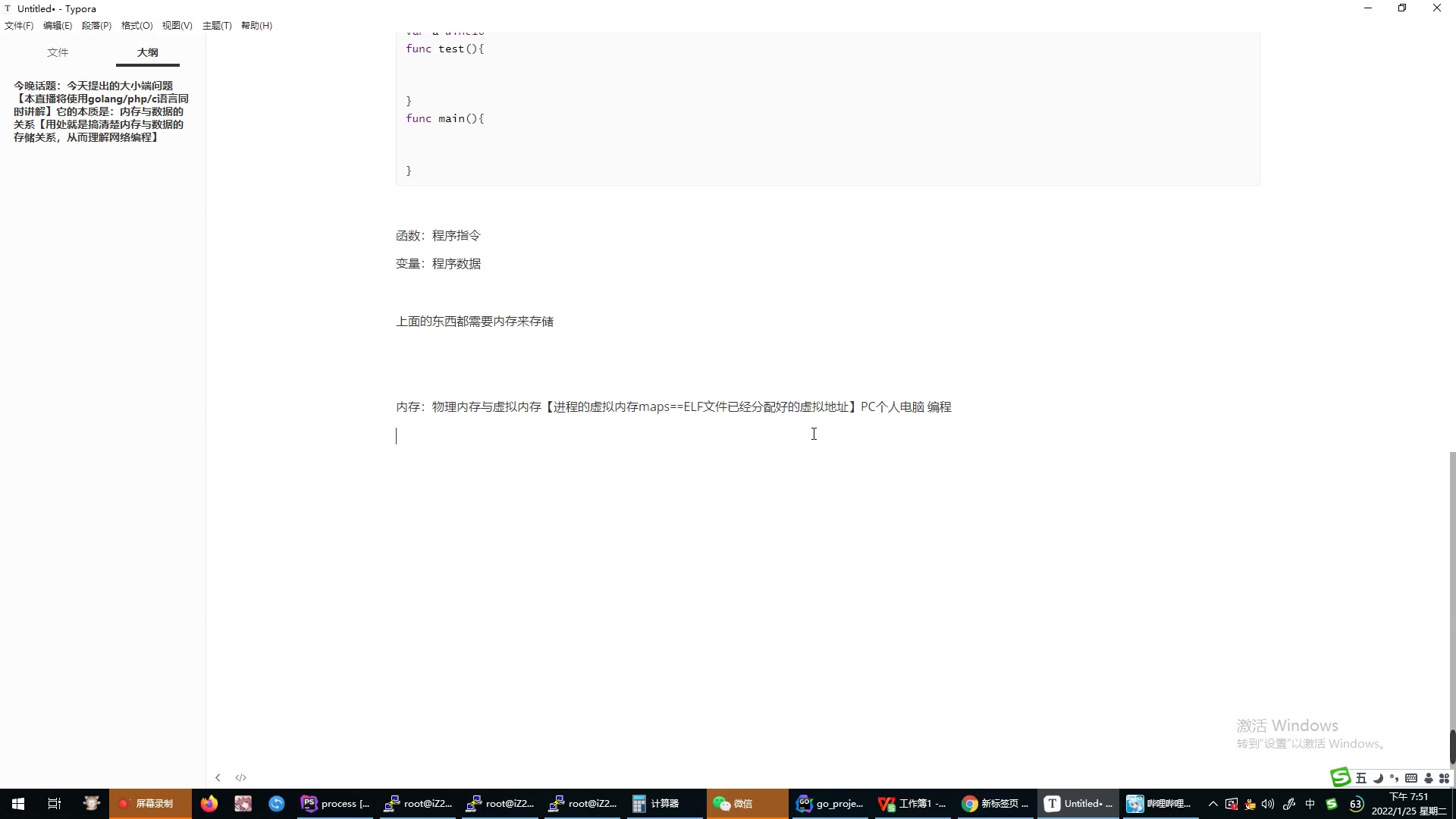Switch to second root@iZ2 terminal
This screenshot has width=1456, height=819.
point(500,804)
